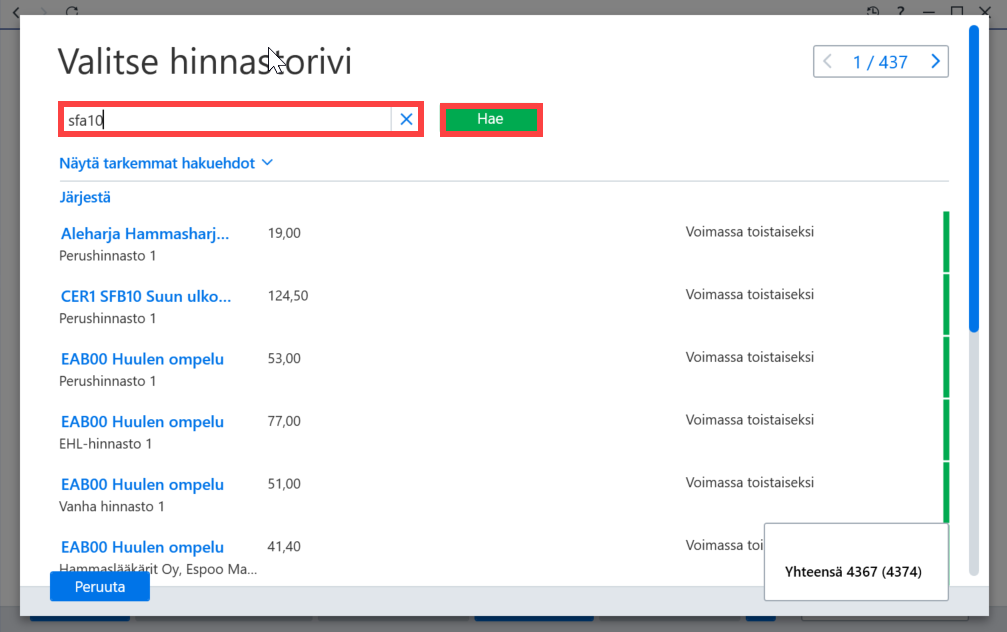The height and width of the screenshot is (632, 1007).
Task: Click the dialog's blue vertical scrollbar
Action: (974, 179)
